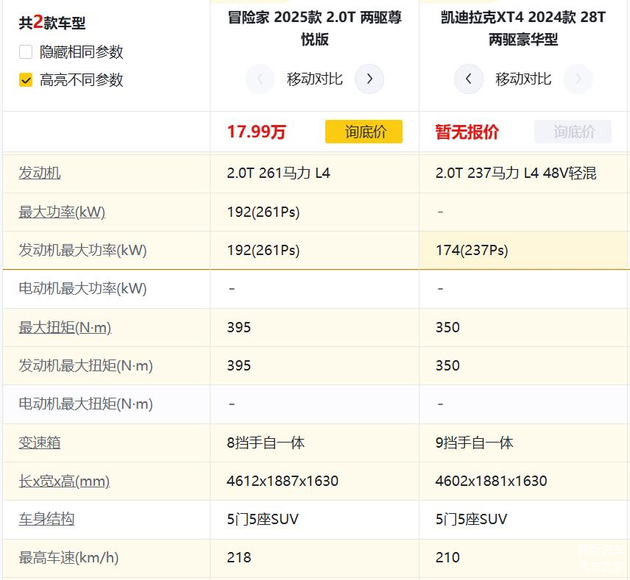Click the 车身结构 parameter label
Screen dimensions: 630x580
pyautogui.click(x=47, y=519)
